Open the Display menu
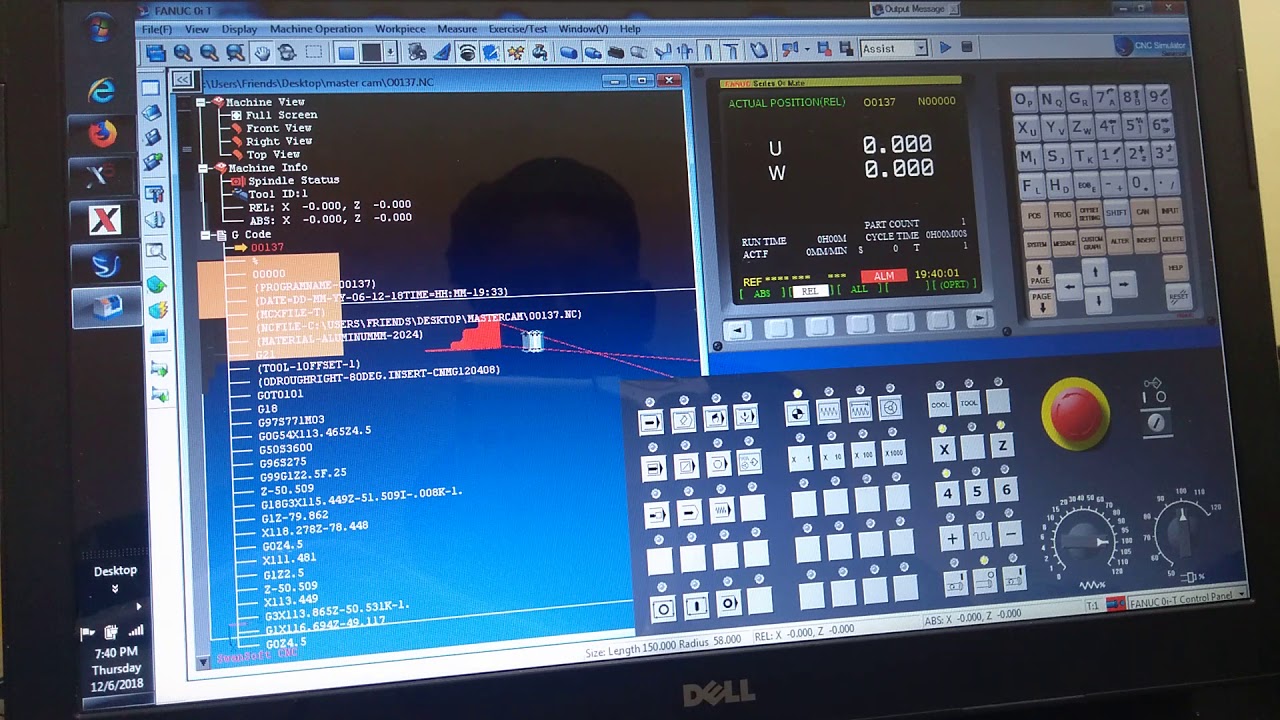The image size is (1280, 720). 240,29
